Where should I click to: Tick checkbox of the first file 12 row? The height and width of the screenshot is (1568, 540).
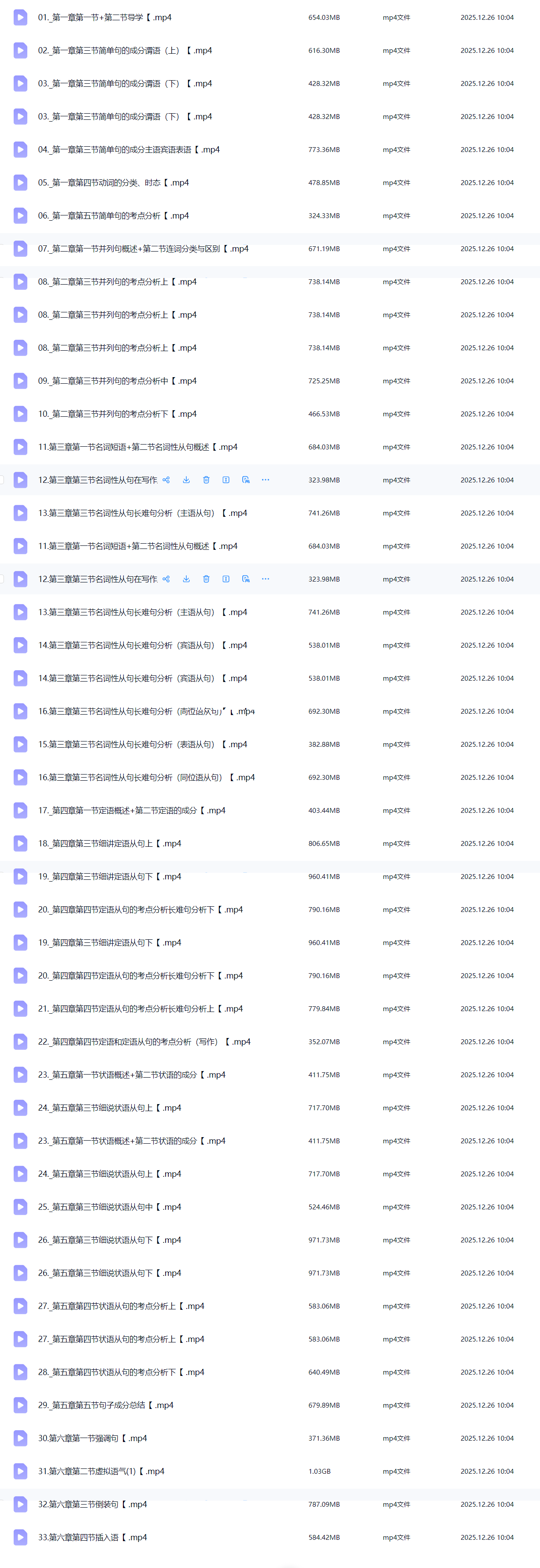2,480
